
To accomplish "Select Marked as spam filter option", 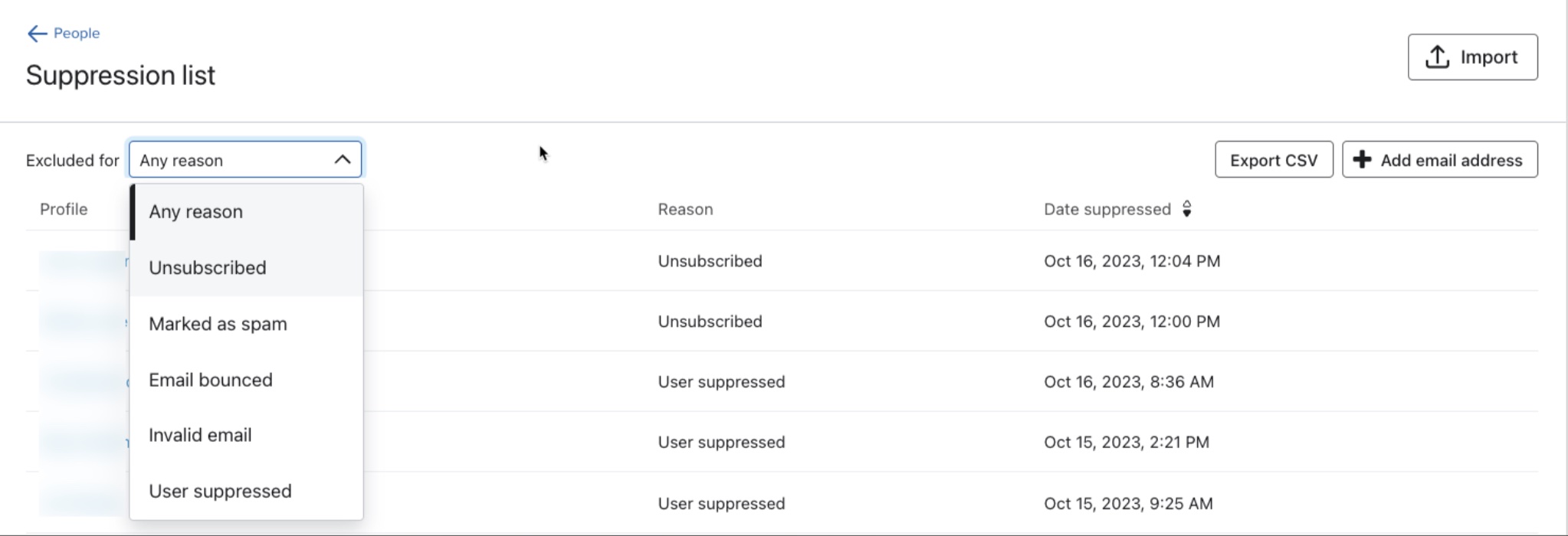I will (x=218, y=323).
